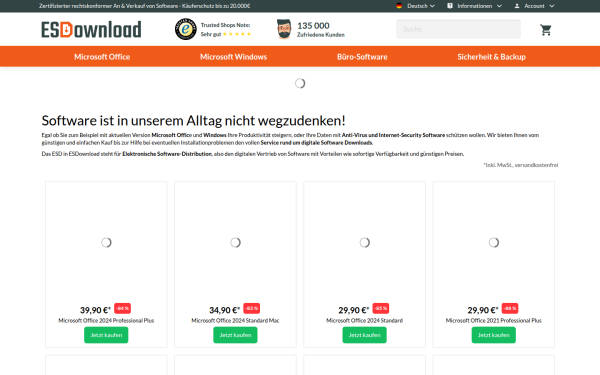Image resolution: width=600 pixels, height=375 pixels.
Task: Open Microsoft Office 2024 Standard Mac title
Action: (x=235, y=321)
